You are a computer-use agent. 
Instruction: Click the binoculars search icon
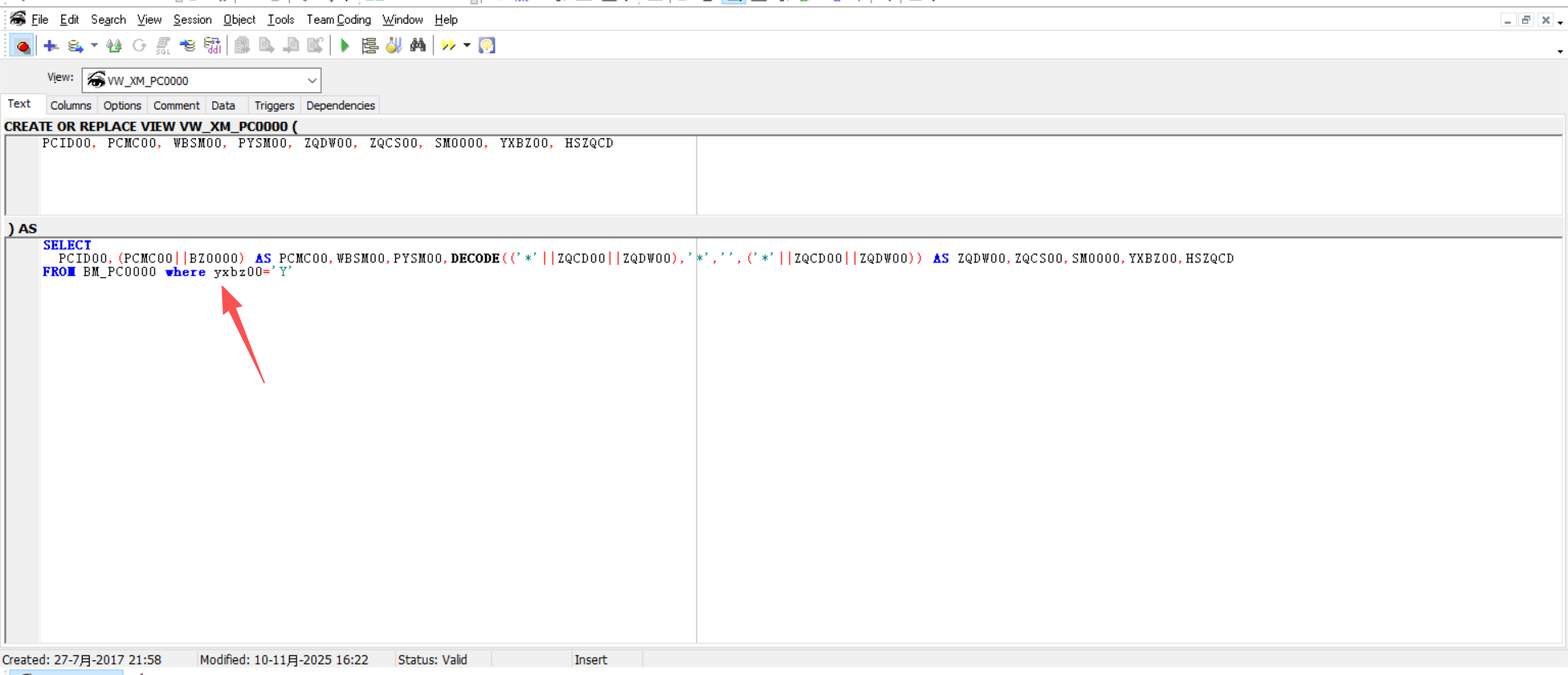click(418, 46)
